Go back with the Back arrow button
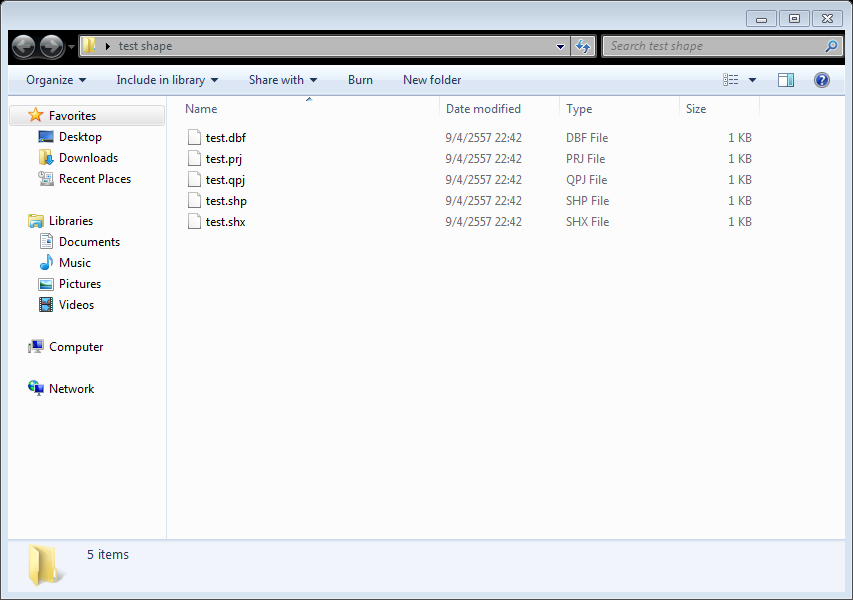The height and width of the screenshot is (600, 853). pyautogui.click(x=23, y=47)
